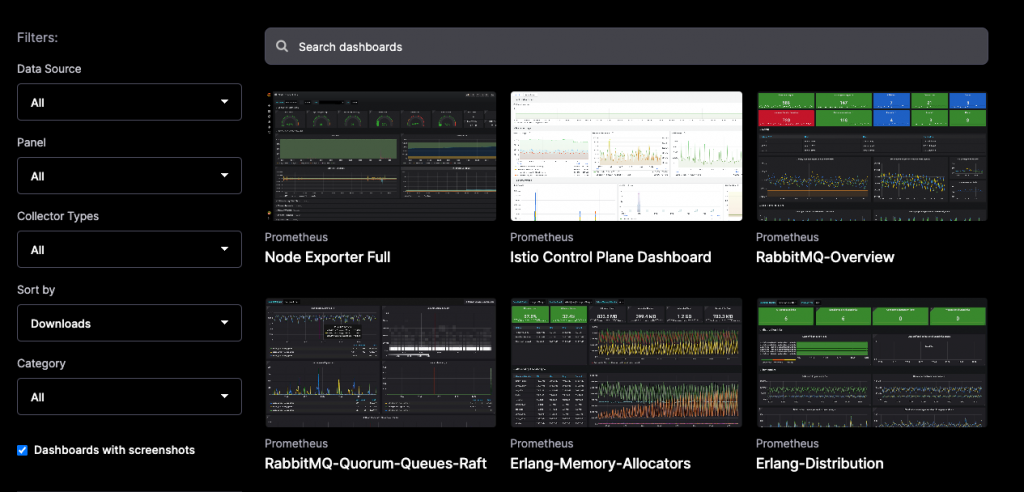Click the Filters heading text

pos(37,38)
